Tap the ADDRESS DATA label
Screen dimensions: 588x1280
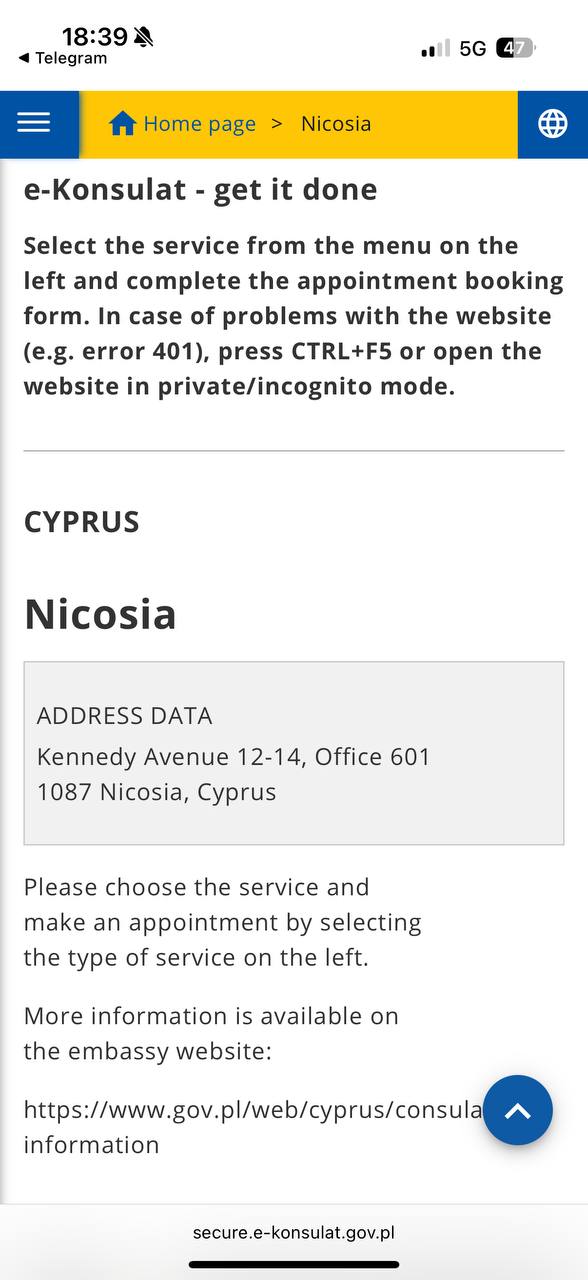coord(125,716)
